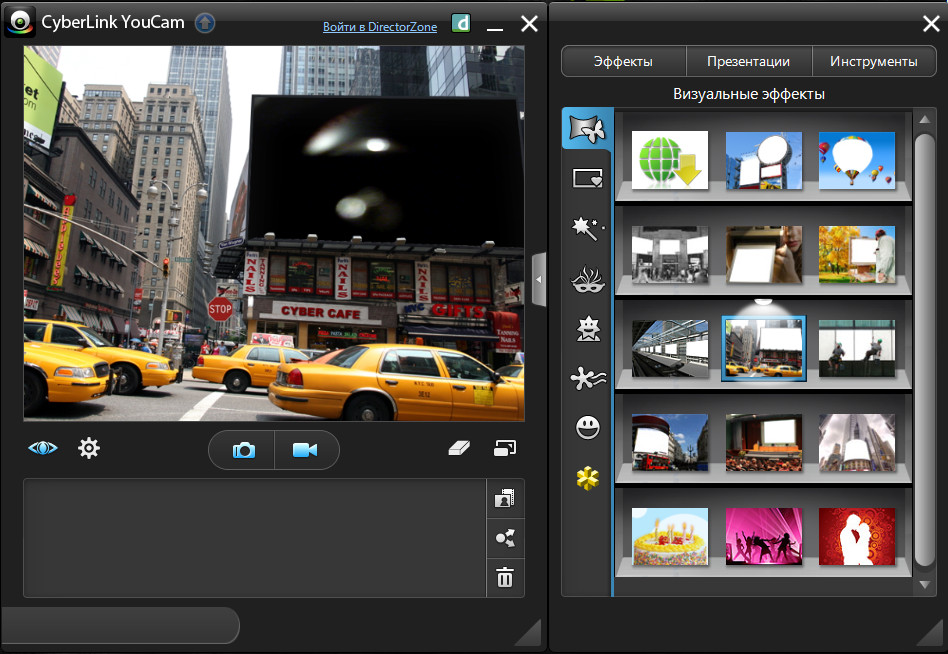Open the settings gear
This screenshot has width=948, height=654.
coord(89,448)
